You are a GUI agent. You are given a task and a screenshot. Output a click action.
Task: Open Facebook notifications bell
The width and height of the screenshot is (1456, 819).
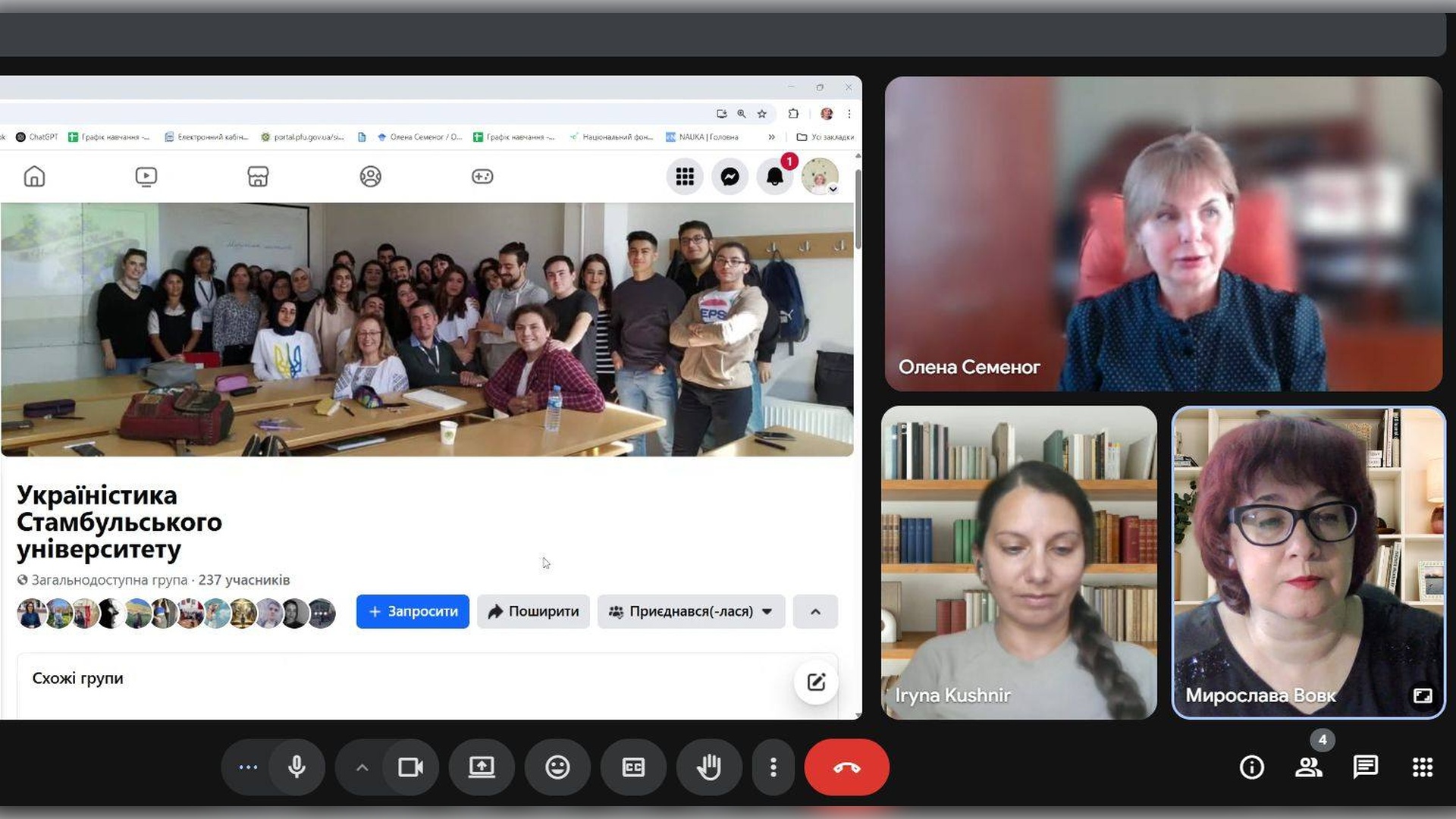pyautogui.click(x=775, y=177)
